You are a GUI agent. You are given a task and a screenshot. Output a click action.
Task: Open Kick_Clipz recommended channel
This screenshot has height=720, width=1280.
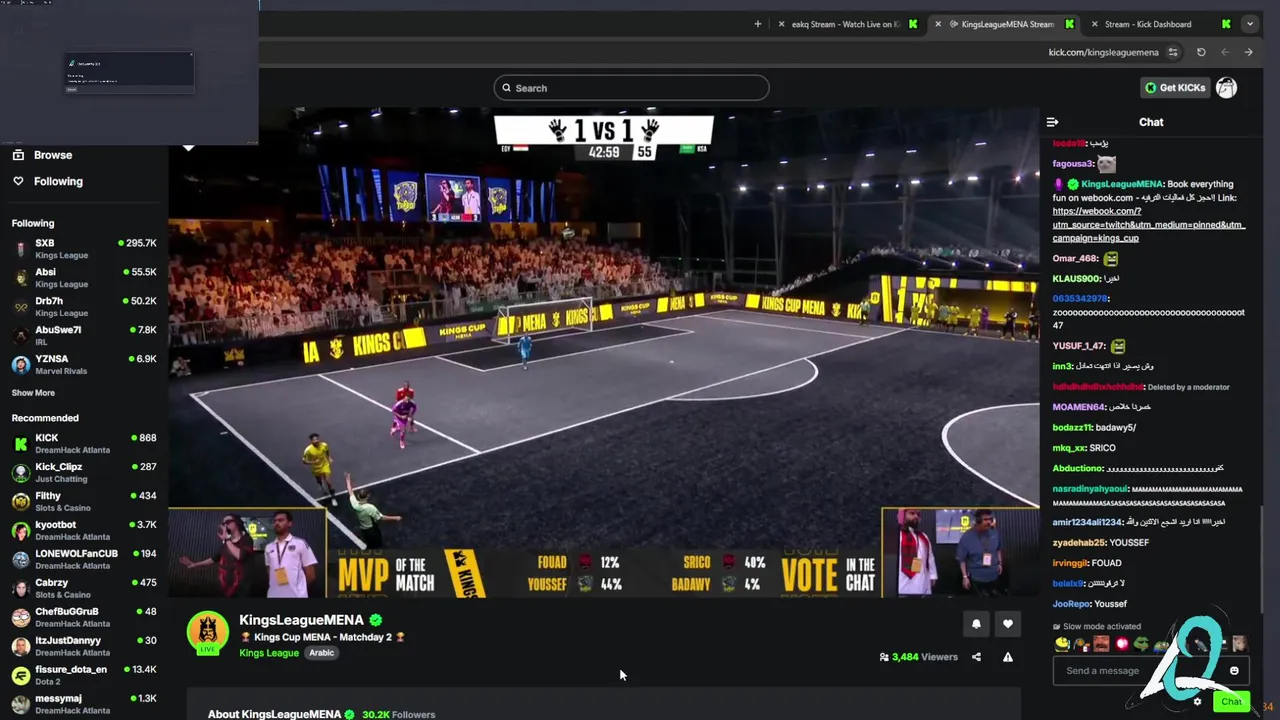[x=84, y=473]
